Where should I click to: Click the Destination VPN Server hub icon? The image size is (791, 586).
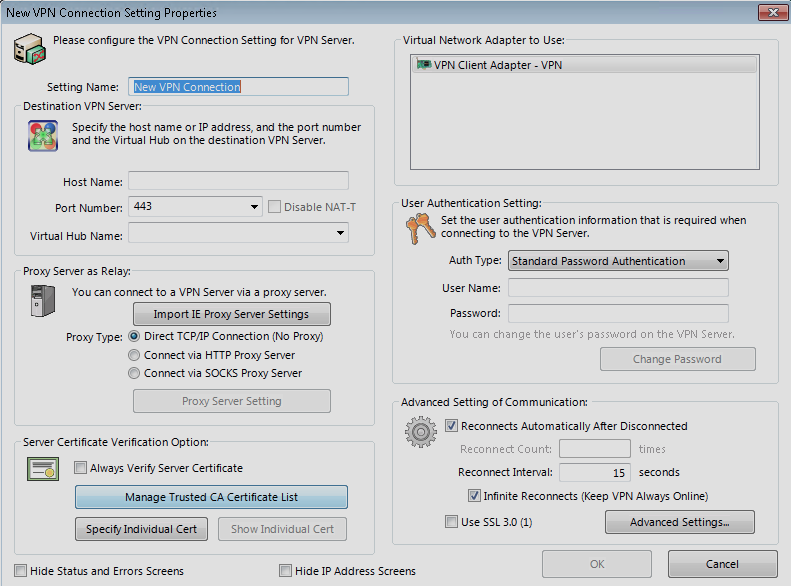point(42,136)
